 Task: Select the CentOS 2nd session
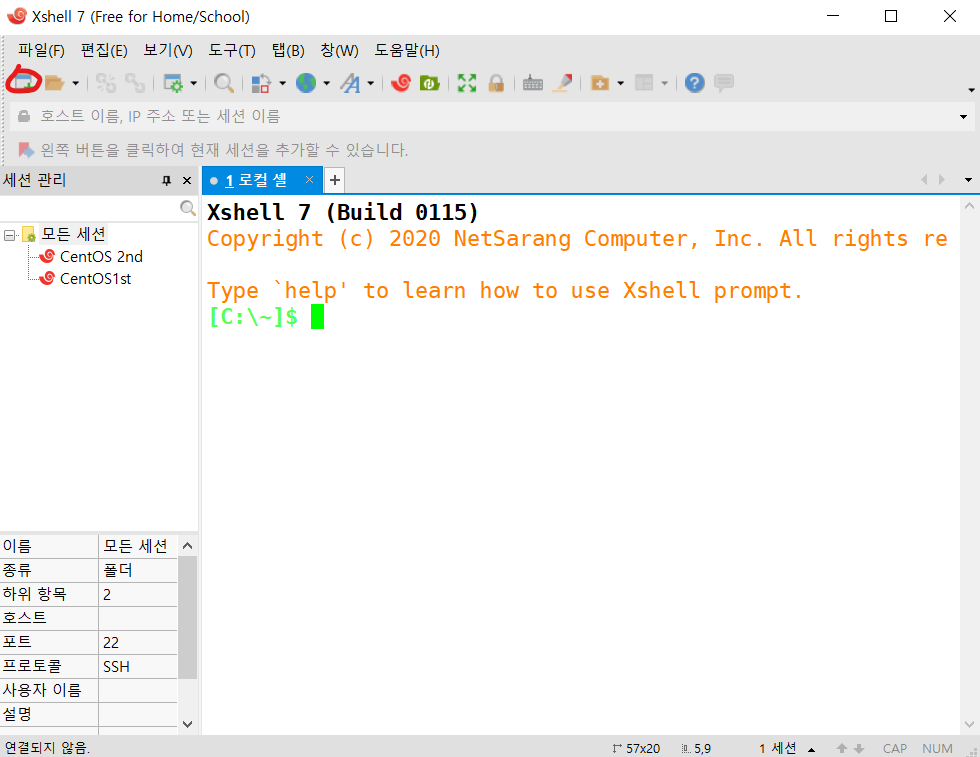101,256
